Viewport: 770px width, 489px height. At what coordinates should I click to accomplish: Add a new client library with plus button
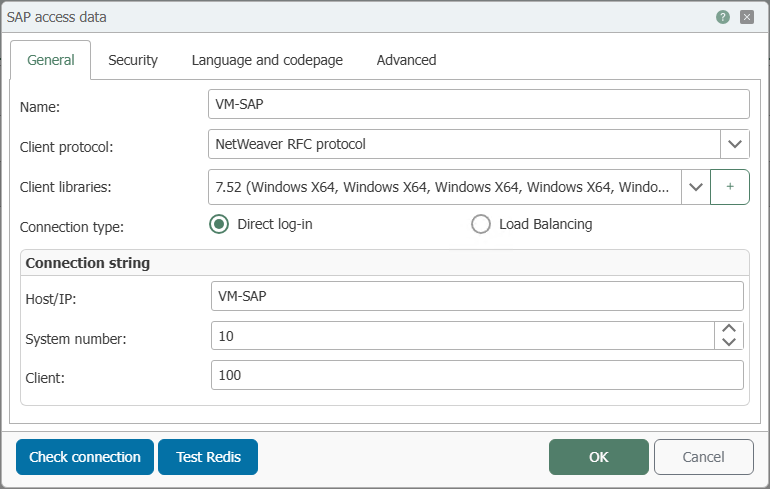730,187
